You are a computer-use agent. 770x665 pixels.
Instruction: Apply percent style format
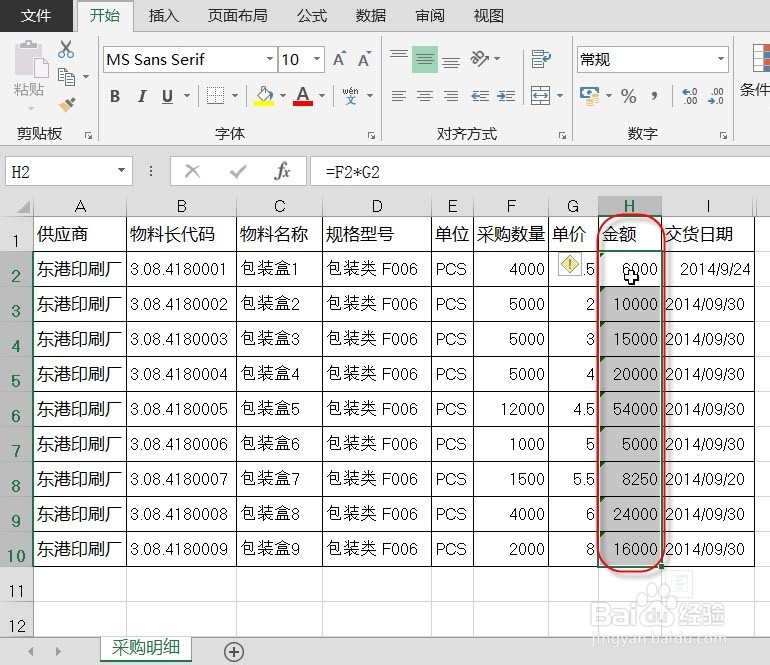click(629, 96)
